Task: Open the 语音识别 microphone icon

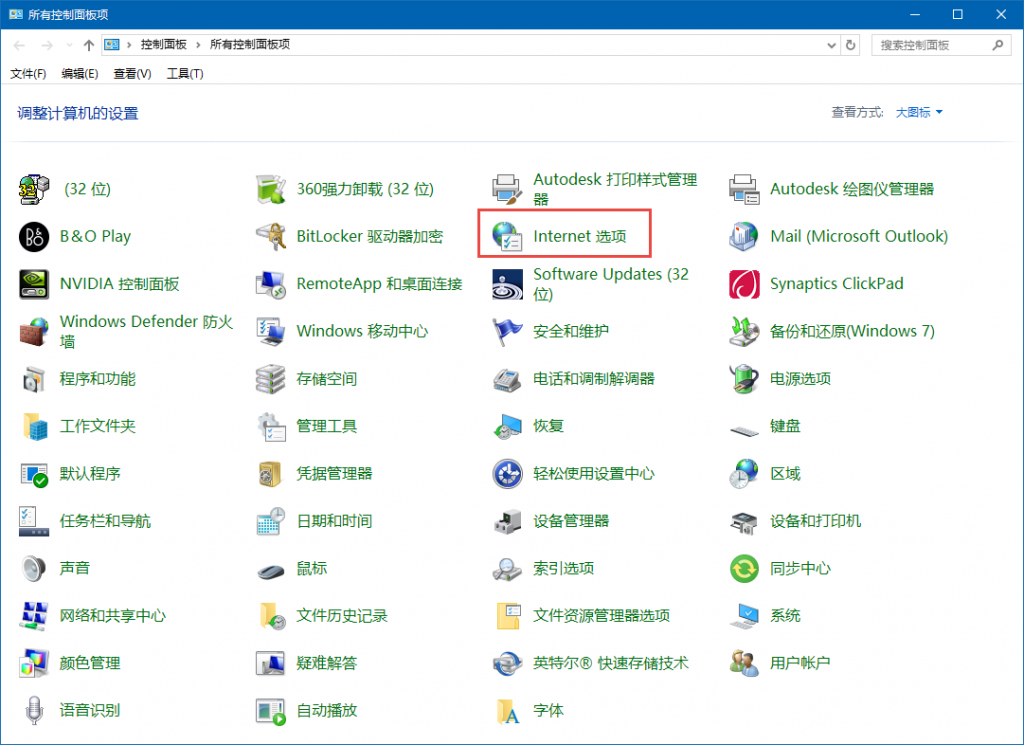Action: pyautogui.click(x=34, y=711)
